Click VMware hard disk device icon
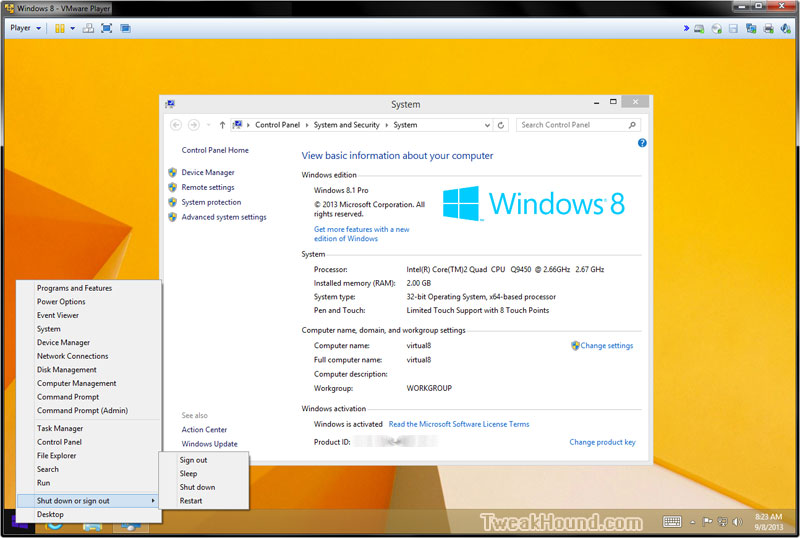800x538 pixels. (699, 29)
